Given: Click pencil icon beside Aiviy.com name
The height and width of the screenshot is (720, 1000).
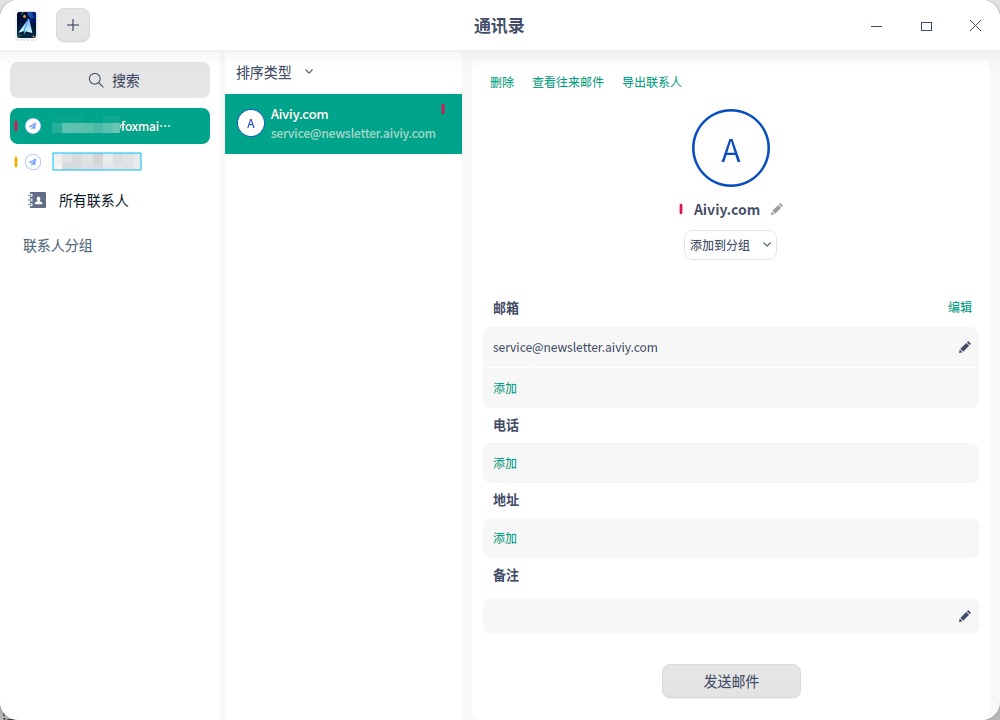Looking at the screenshot, I should (x=777, y=210).
